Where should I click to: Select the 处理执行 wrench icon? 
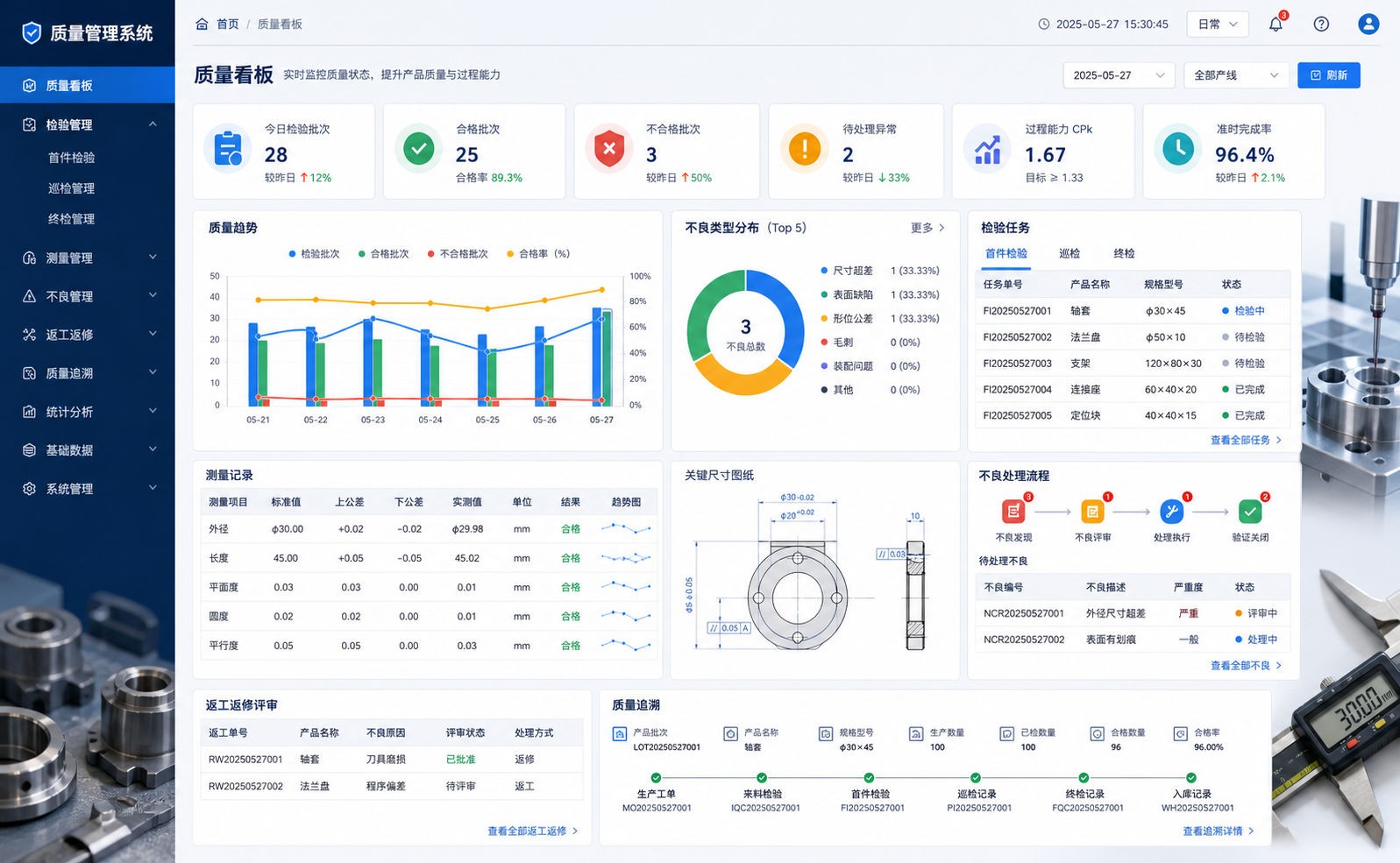point(1171,512)
